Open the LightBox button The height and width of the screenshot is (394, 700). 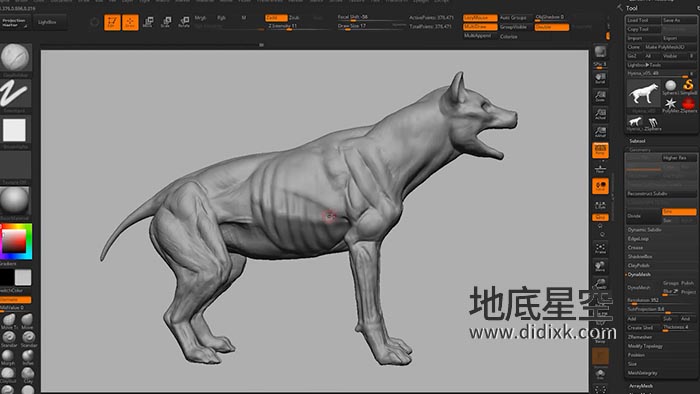click(50, 22)
